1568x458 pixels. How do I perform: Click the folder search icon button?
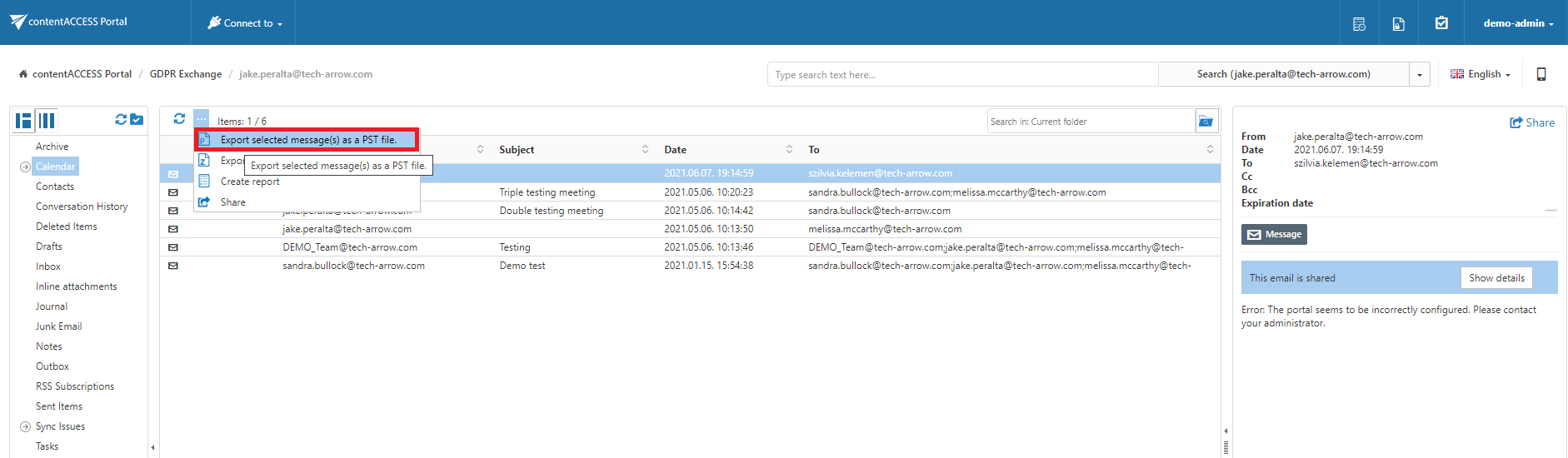[x=1206, y=122]
